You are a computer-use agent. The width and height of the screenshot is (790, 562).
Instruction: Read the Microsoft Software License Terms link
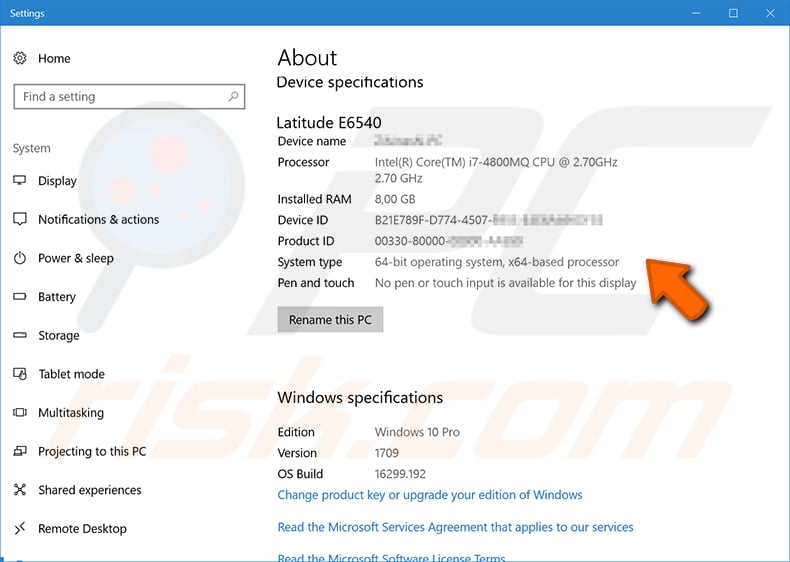point(391,557)
